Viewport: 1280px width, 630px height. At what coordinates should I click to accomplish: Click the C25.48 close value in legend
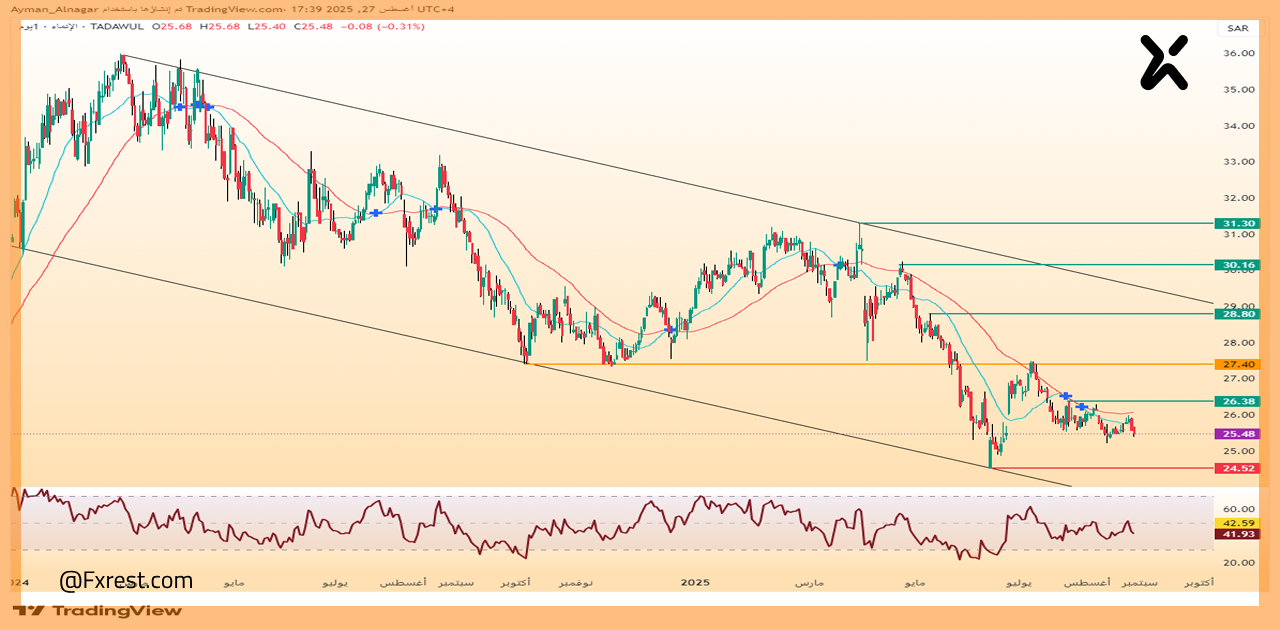pos(313,26)
